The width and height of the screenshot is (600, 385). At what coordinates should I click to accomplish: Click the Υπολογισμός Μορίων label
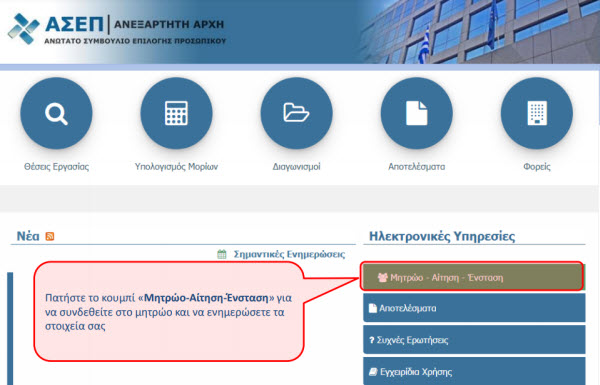tap(176, 167)
